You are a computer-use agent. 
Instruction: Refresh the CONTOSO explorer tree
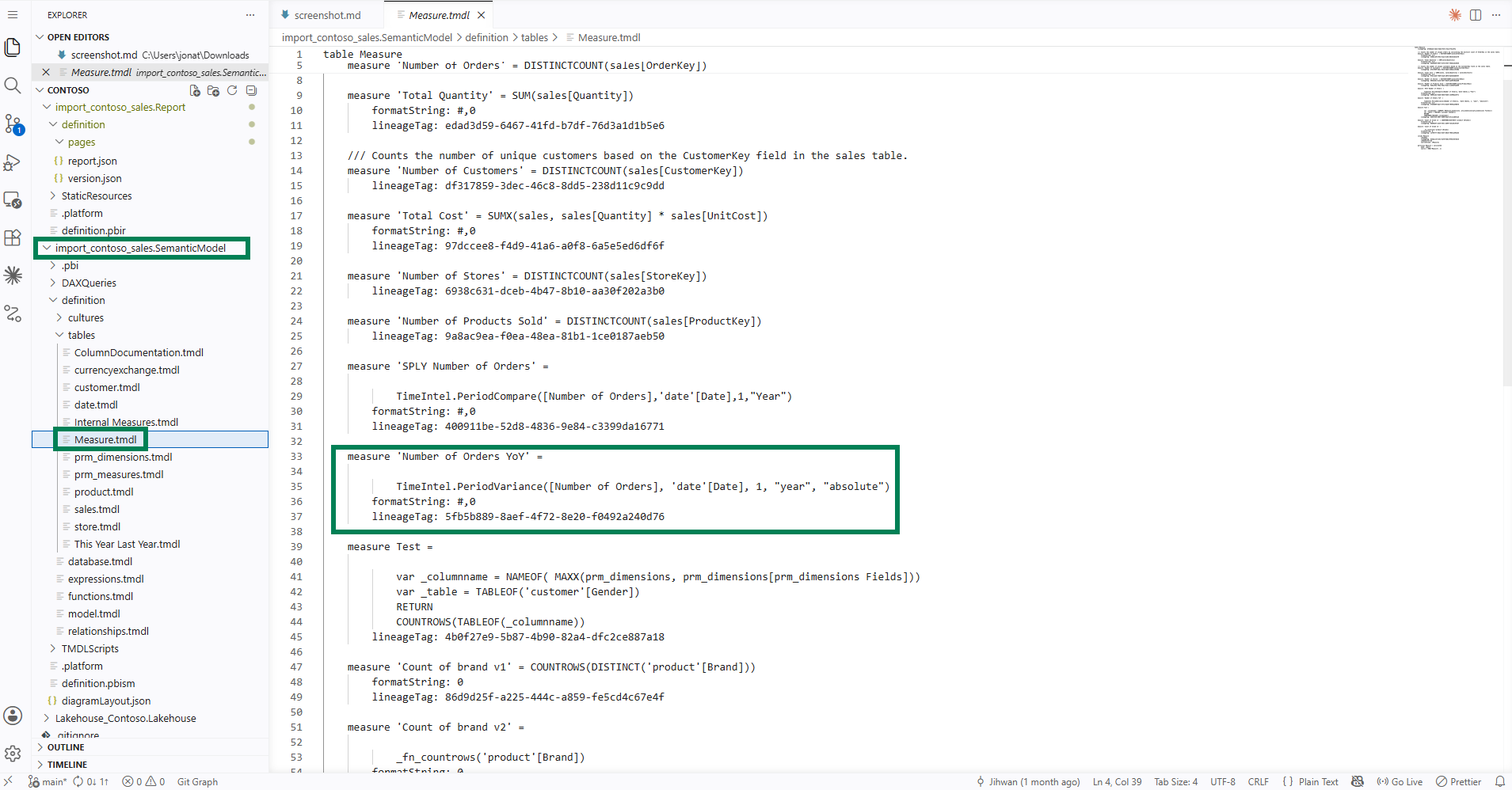[x=232, y=90]
